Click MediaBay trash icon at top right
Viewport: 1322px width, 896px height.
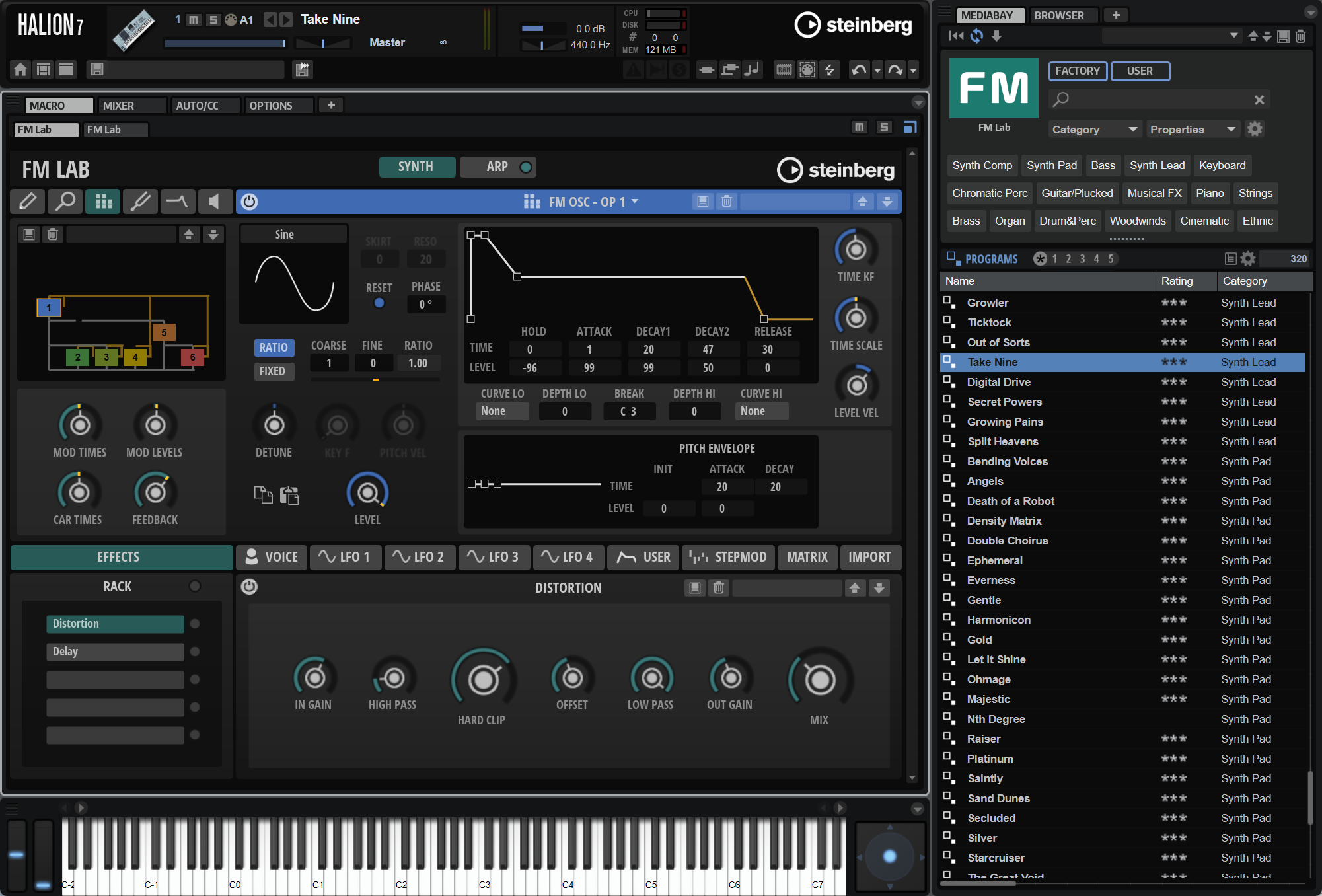coord(1300,36)
